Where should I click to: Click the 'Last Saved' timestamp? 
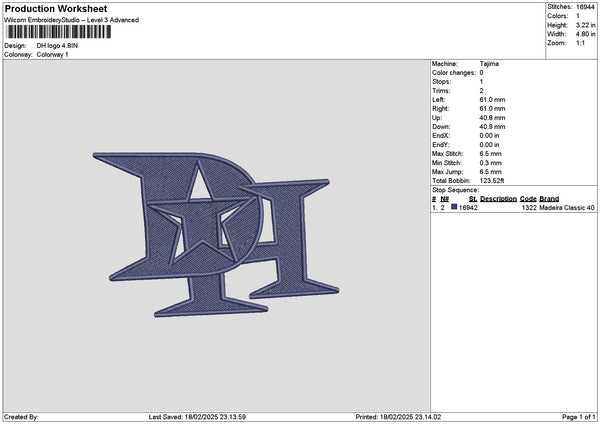[197, 417]
